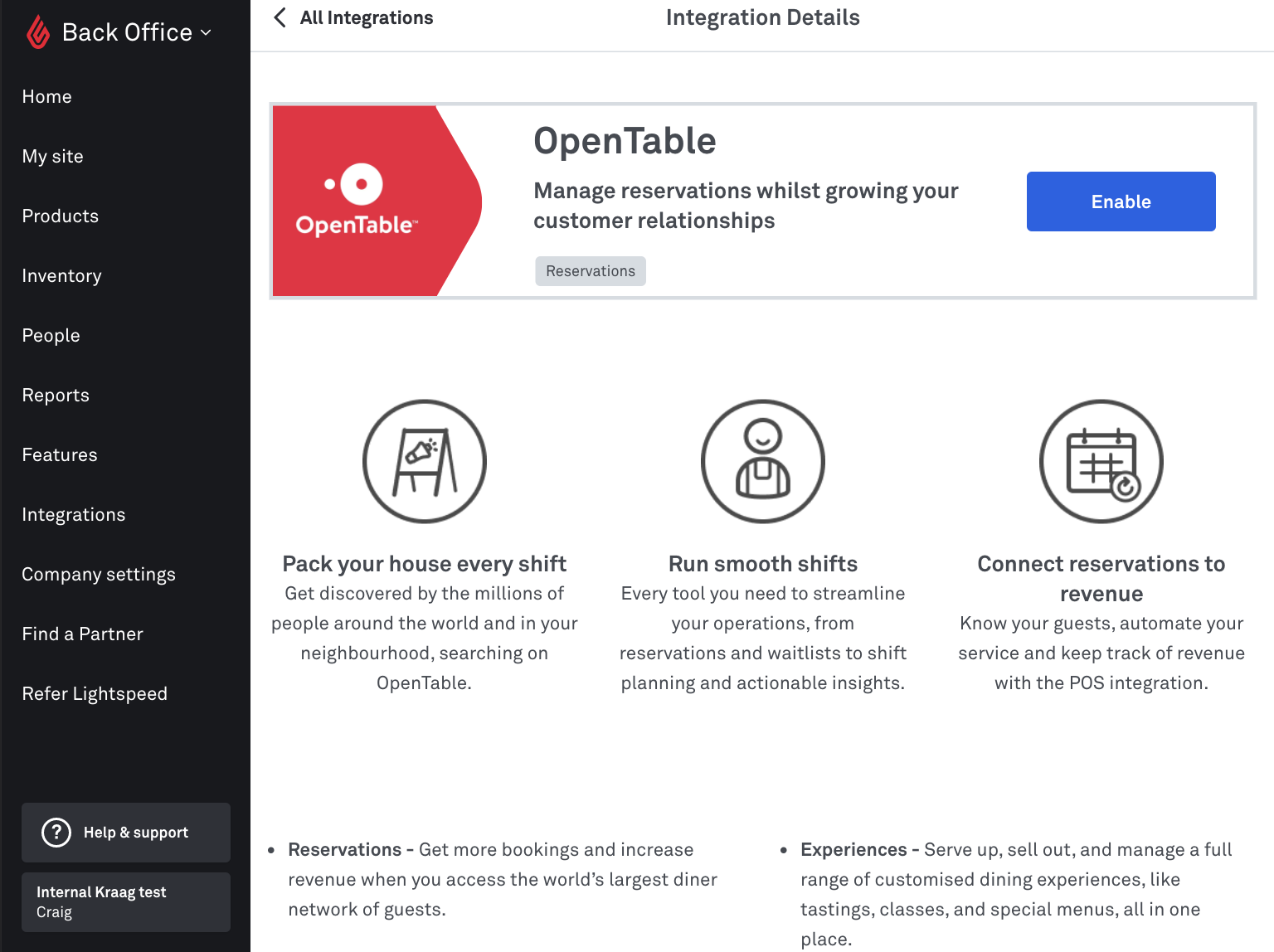Open Integrations in the sidebar

coord(74,515)
